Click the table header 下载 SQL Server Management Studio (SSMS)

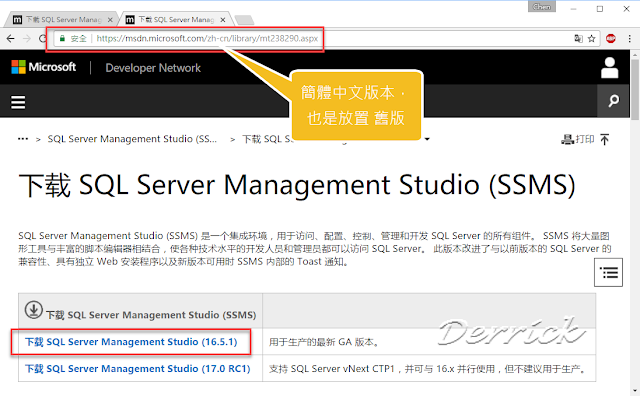[x=151, y=315]
